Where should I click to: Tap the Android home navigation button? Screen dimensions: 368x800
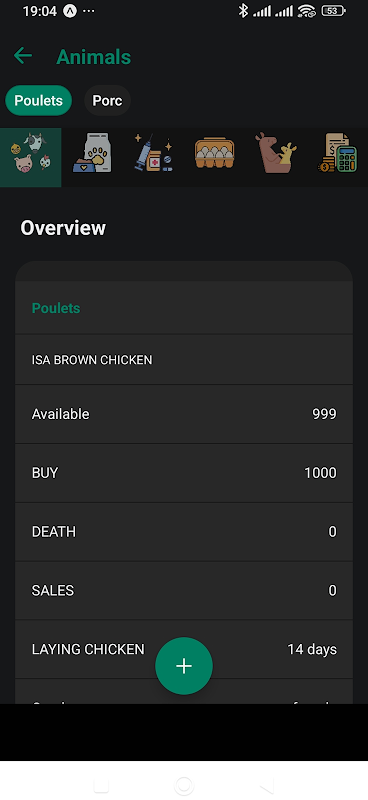click(x=184, y=785)
